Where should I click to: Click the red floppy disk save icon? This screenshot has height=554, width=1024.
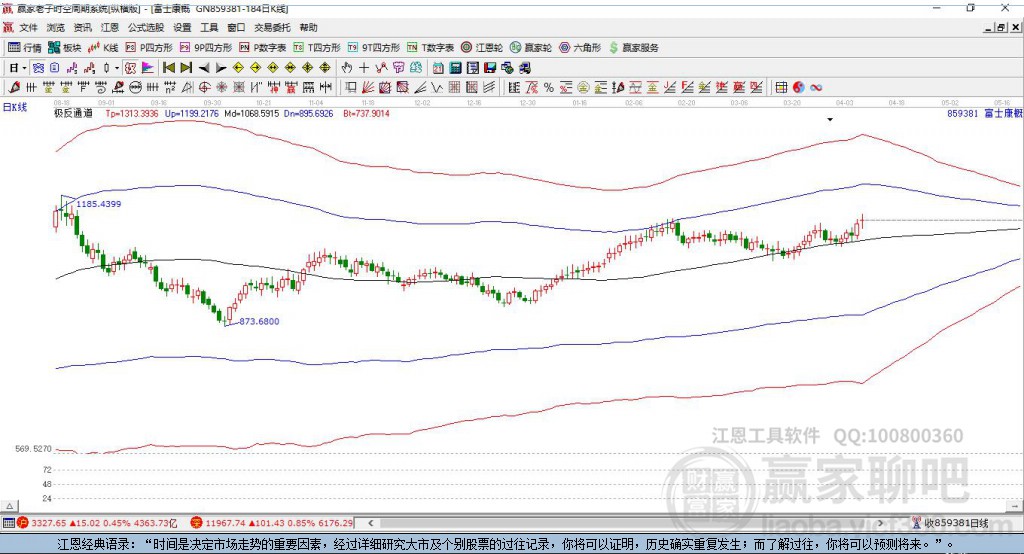click(x=490, y=68)
